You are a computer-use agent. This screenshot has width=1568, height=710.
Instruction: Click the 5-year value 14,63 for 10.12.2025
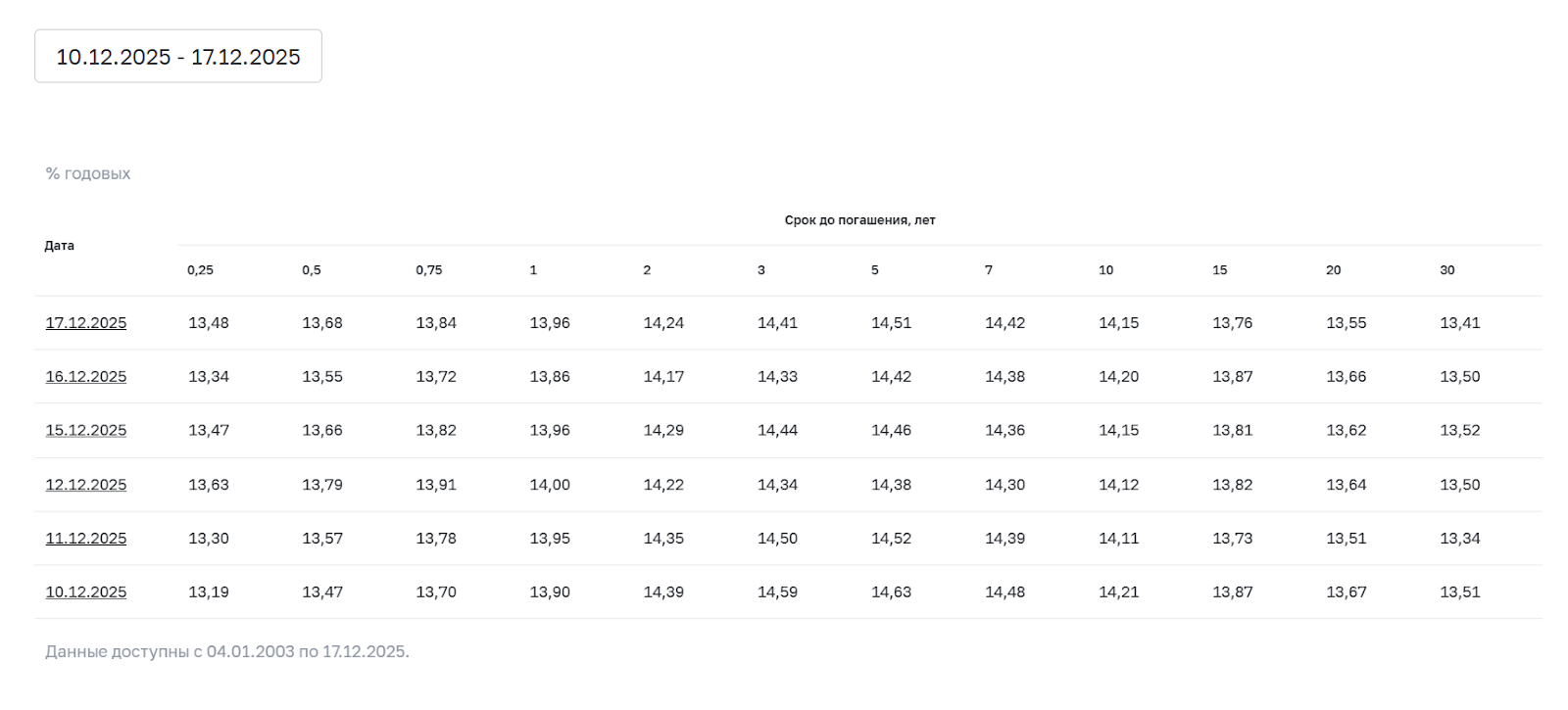tap(891, 592)
